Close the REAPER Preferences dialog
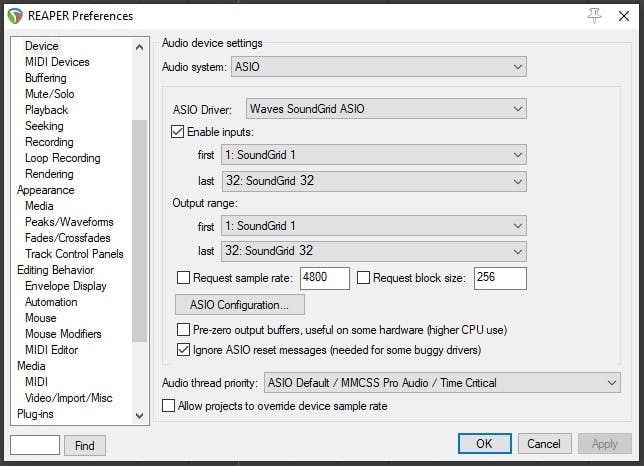The image size is (644, 466). click(x=623, y=16)
